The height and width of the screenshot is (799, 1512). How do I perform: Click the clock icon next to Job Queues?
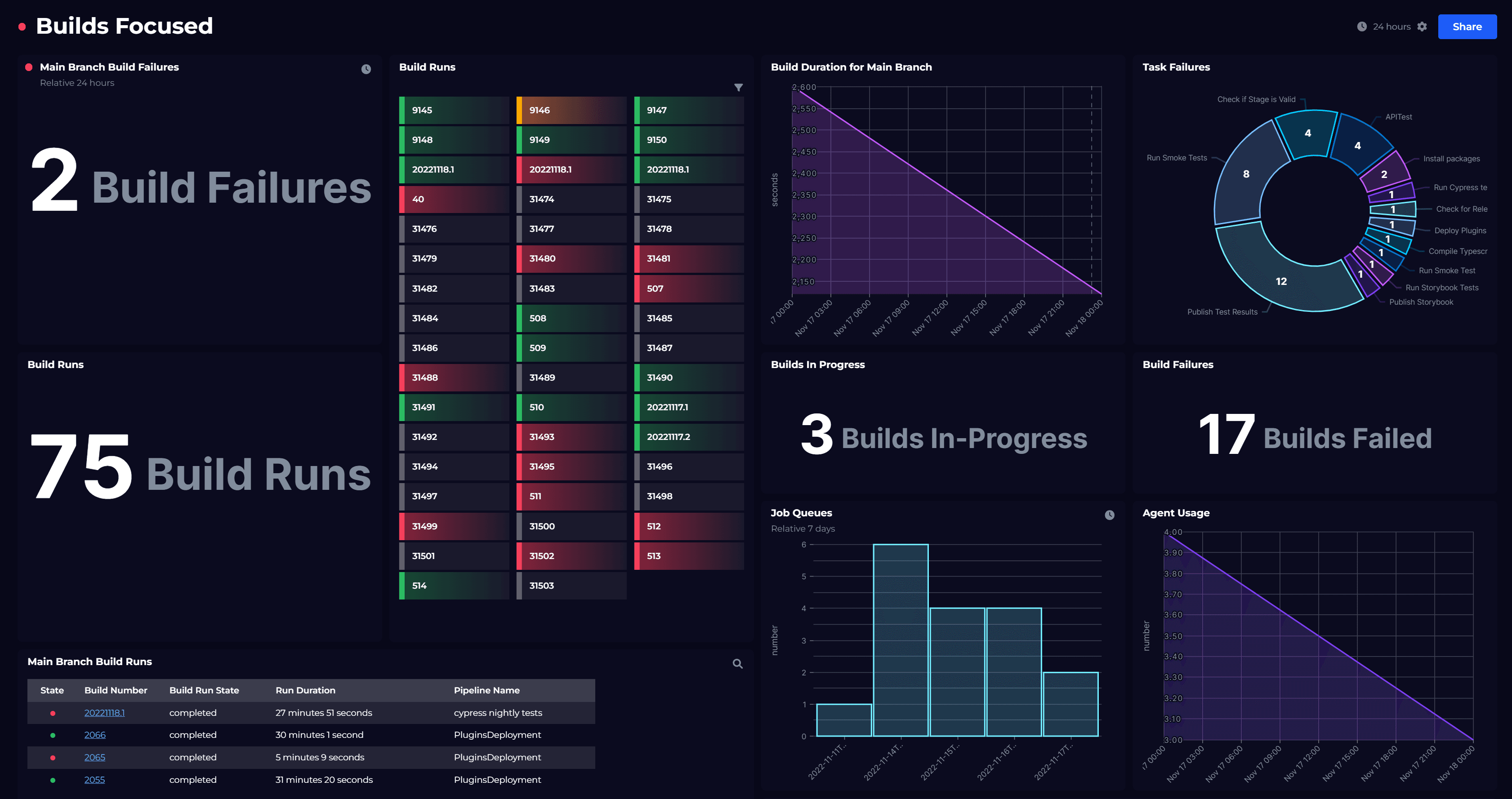[1109, 515]
